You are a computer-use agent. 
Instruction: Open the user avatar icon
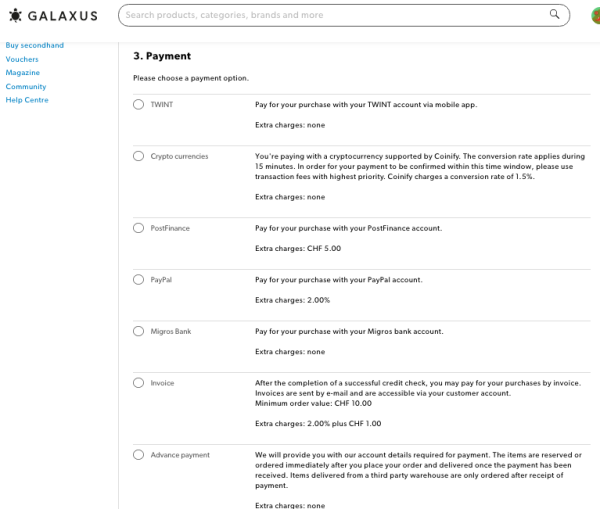click(596, 15)
